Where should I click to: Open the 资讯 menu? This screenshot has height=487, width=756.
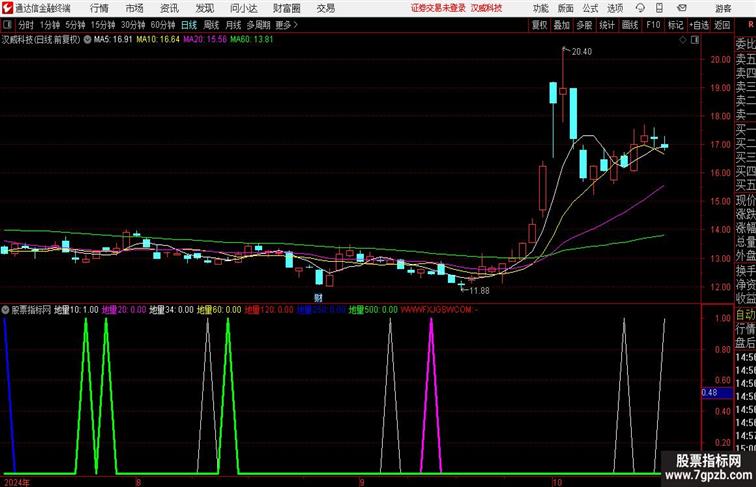[169, 8]
